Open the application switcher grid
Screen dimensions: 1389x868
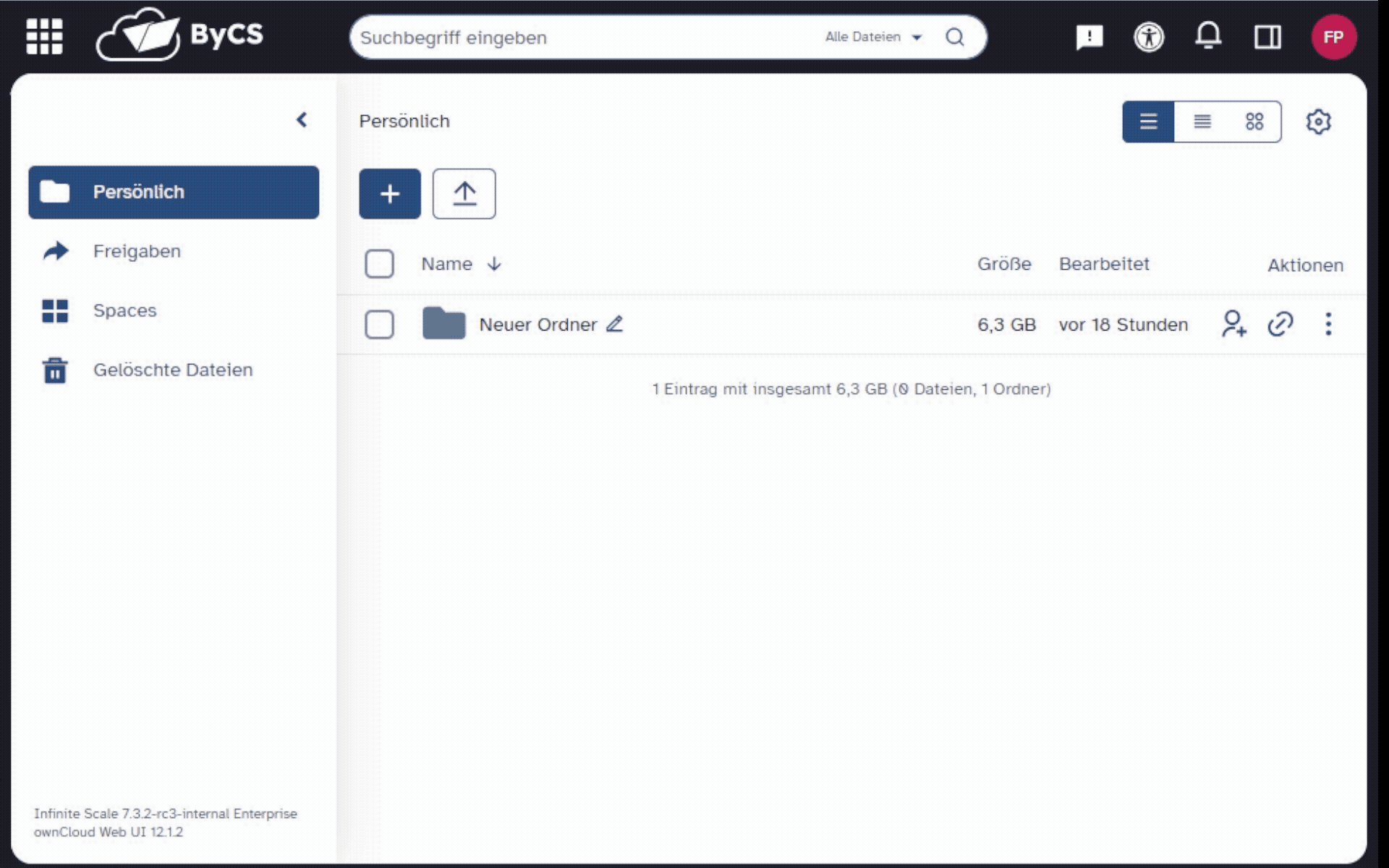coord(44,36)
